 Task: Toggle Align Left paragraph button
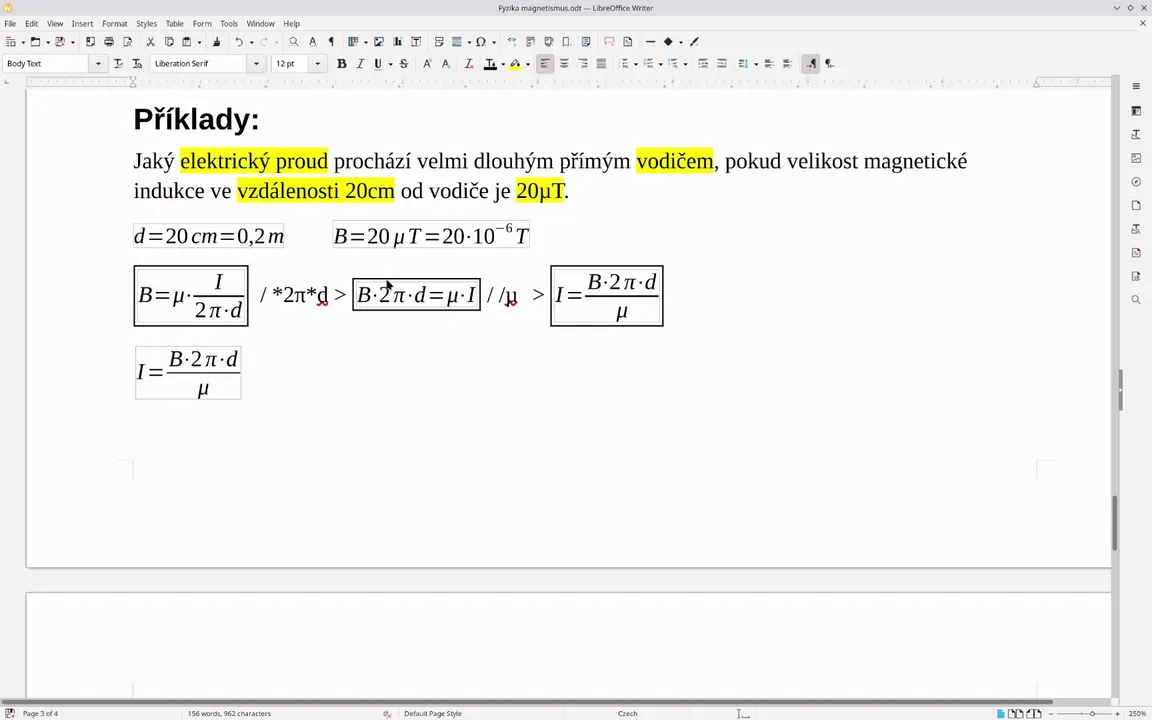coord(544,64)
